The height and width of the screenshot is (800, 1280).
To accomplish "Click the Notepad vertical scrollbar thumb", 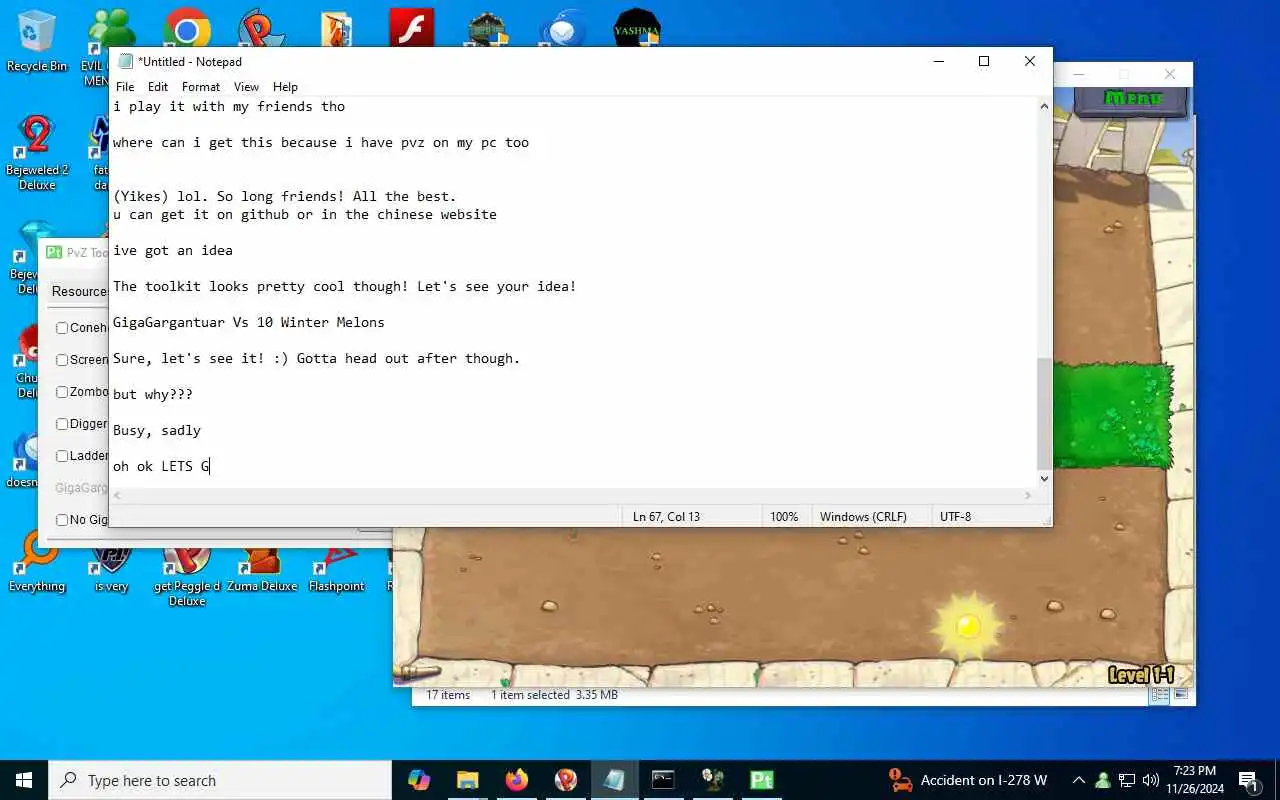I will click(x=1044, y=413).
